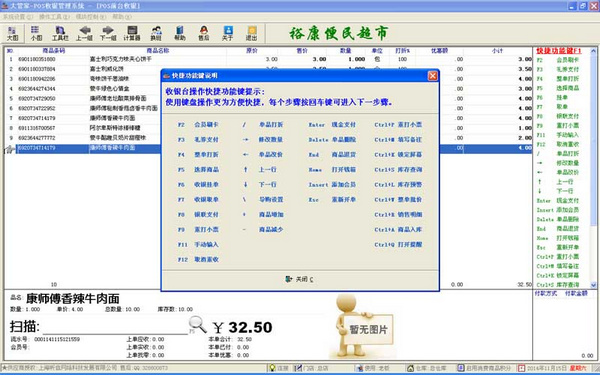Click the 关闭 button in shortcut dialog
600x375 pixels.
pos(299,279)
